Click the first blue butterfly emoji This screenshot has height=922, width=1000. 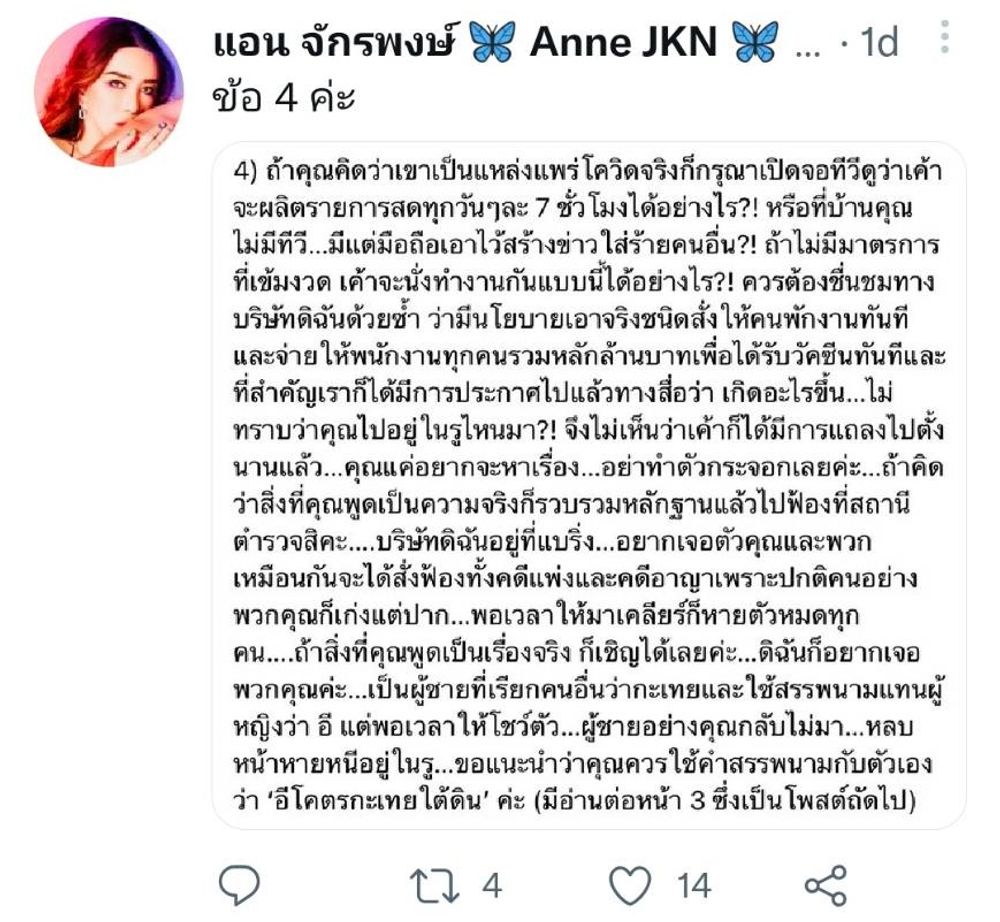point(491,42)
